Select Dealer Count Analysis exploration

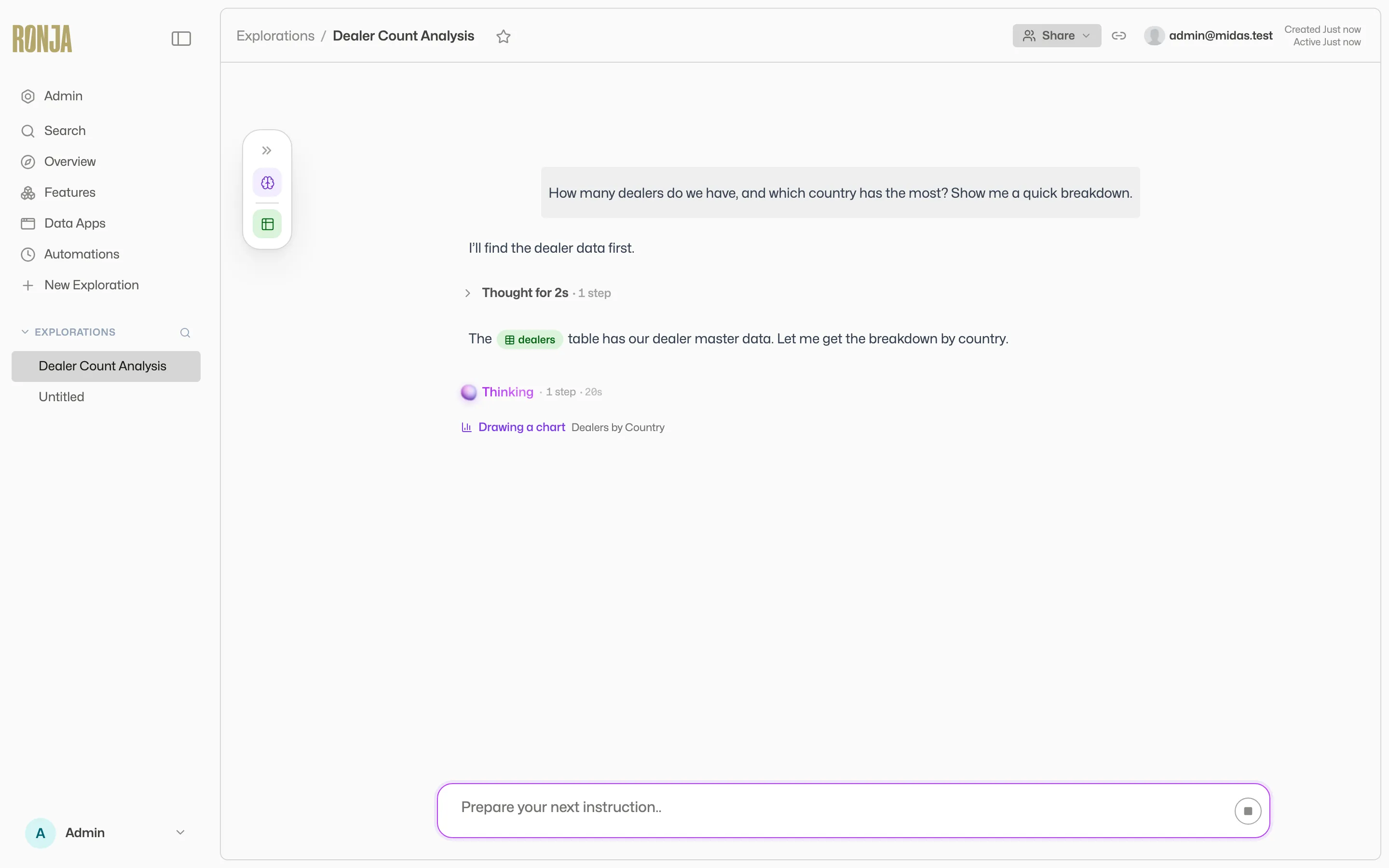coord(106,366)
